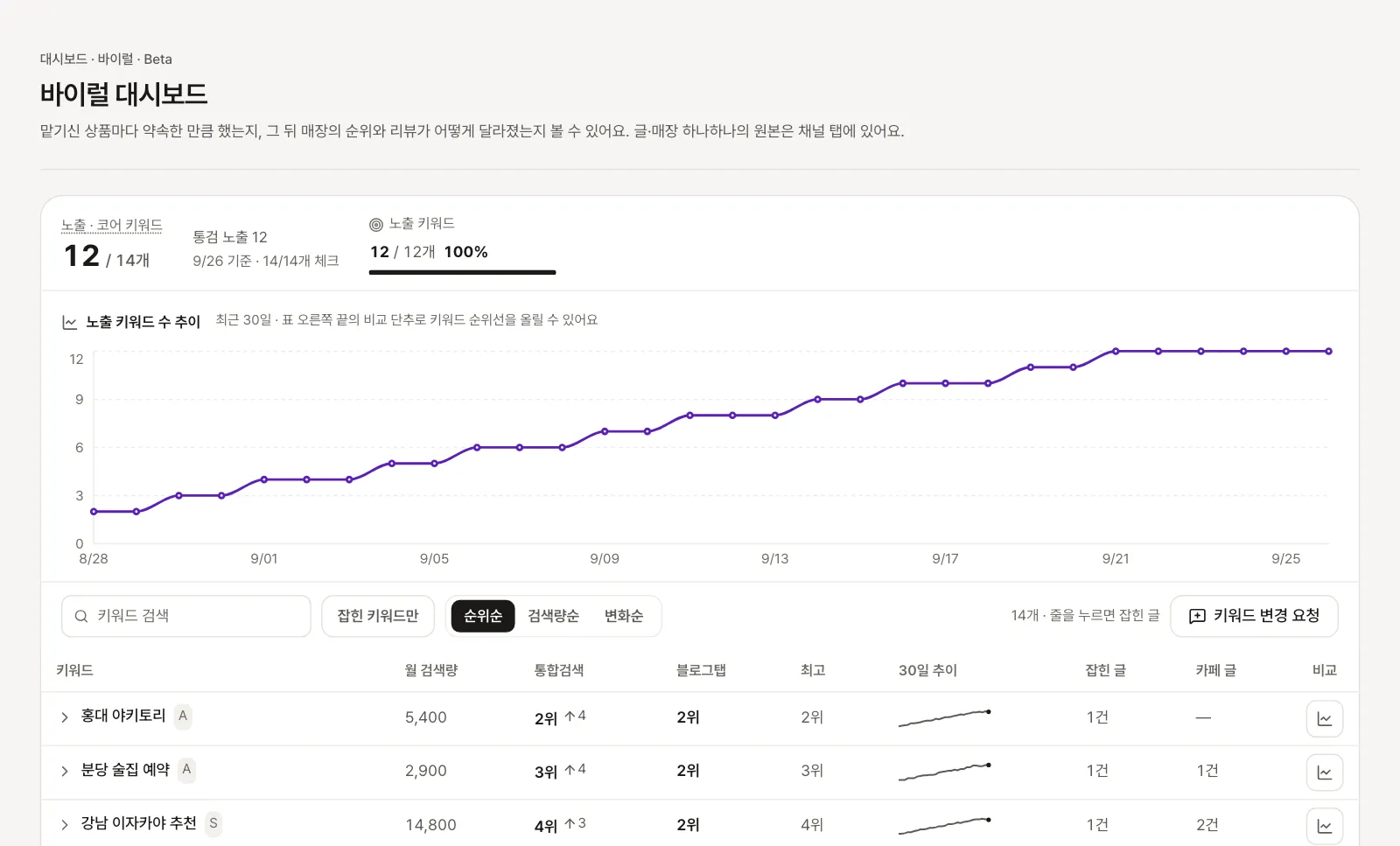Click the S grade badge
This screenshot has height=846, width=1400.
point(213,823)
